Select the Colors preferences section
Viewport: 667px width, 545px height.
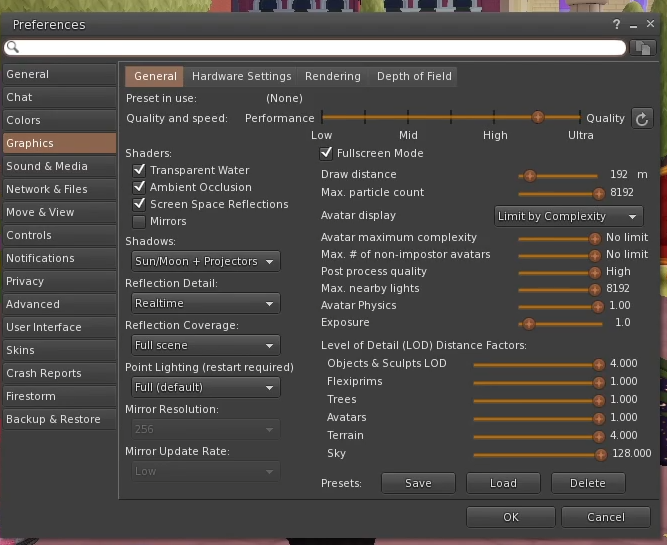click(x=59, y=120)
